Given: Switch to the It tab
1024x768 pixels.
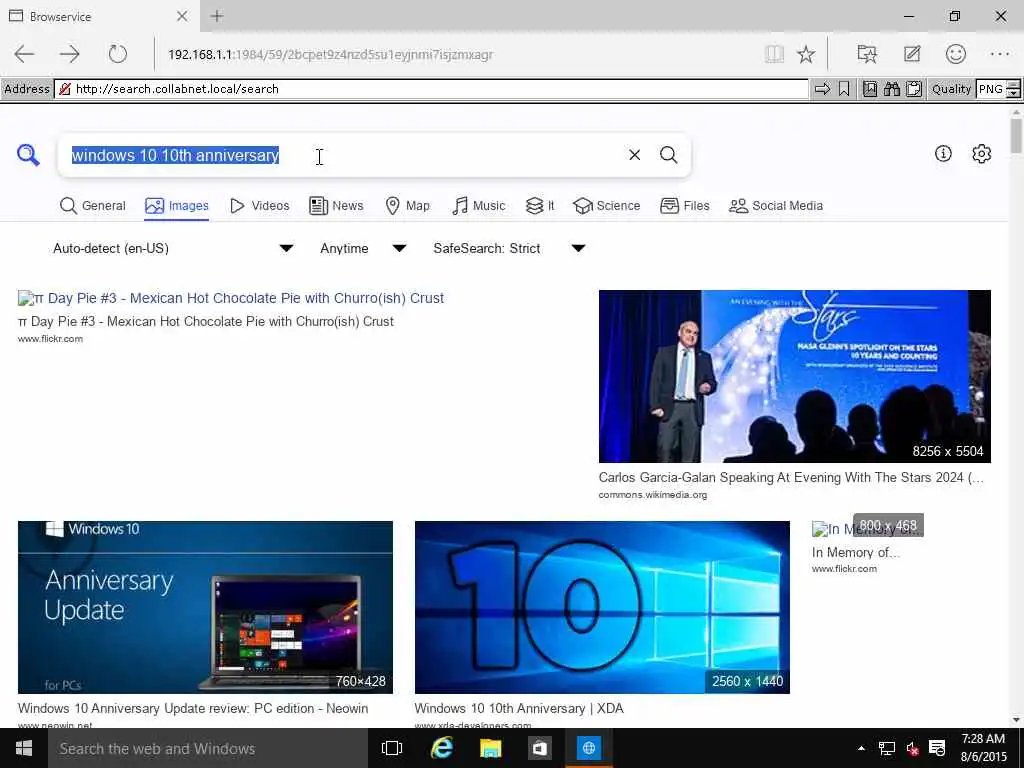Looking at the screenshot, I should [x=540, y=206].
